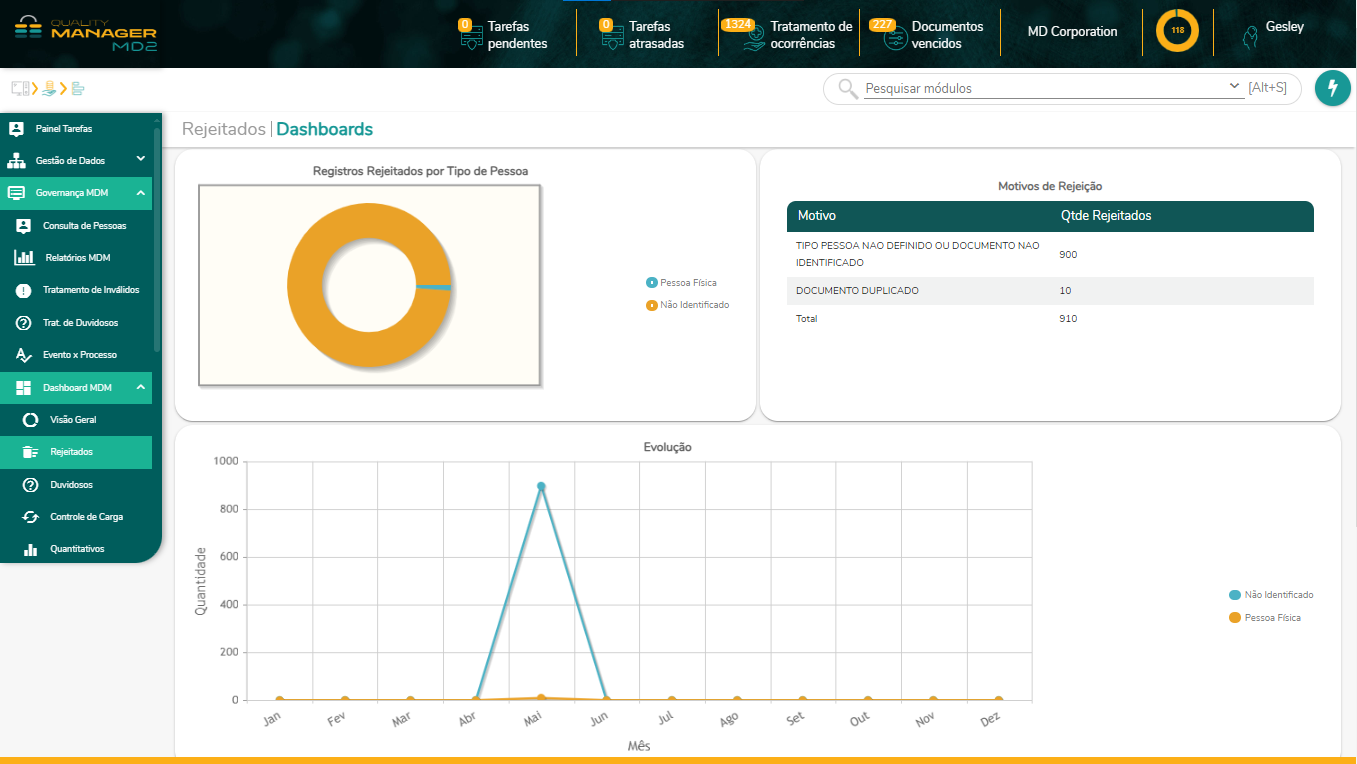Click the Motivos de Rejeição title

coord(1050,186)
